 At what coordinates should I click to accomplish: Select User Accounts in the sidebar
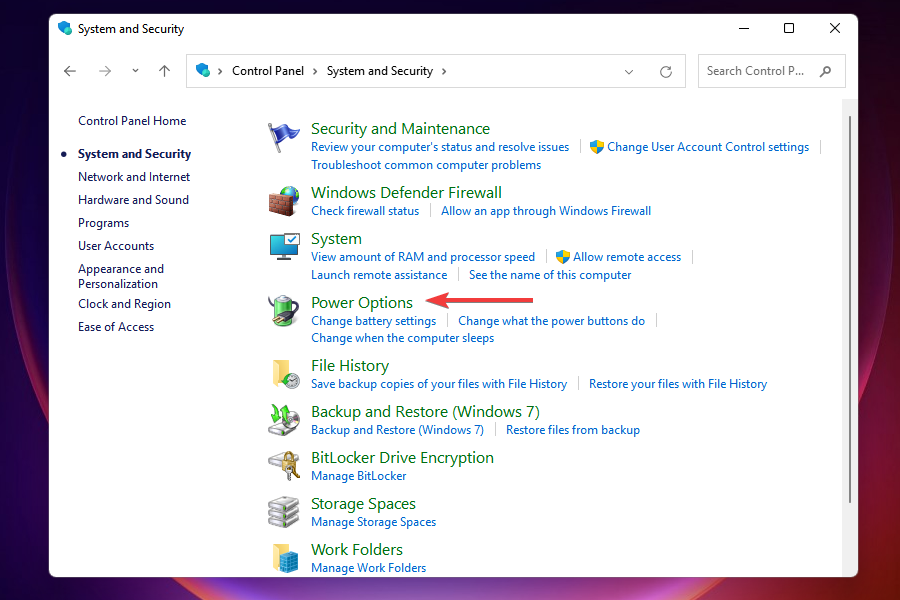[x=116, y=246]
